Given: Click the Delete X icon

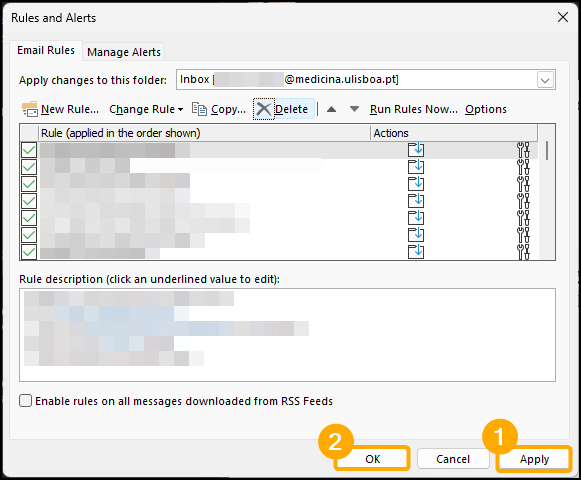Looking at the screenshot, I should click(263, 109).
